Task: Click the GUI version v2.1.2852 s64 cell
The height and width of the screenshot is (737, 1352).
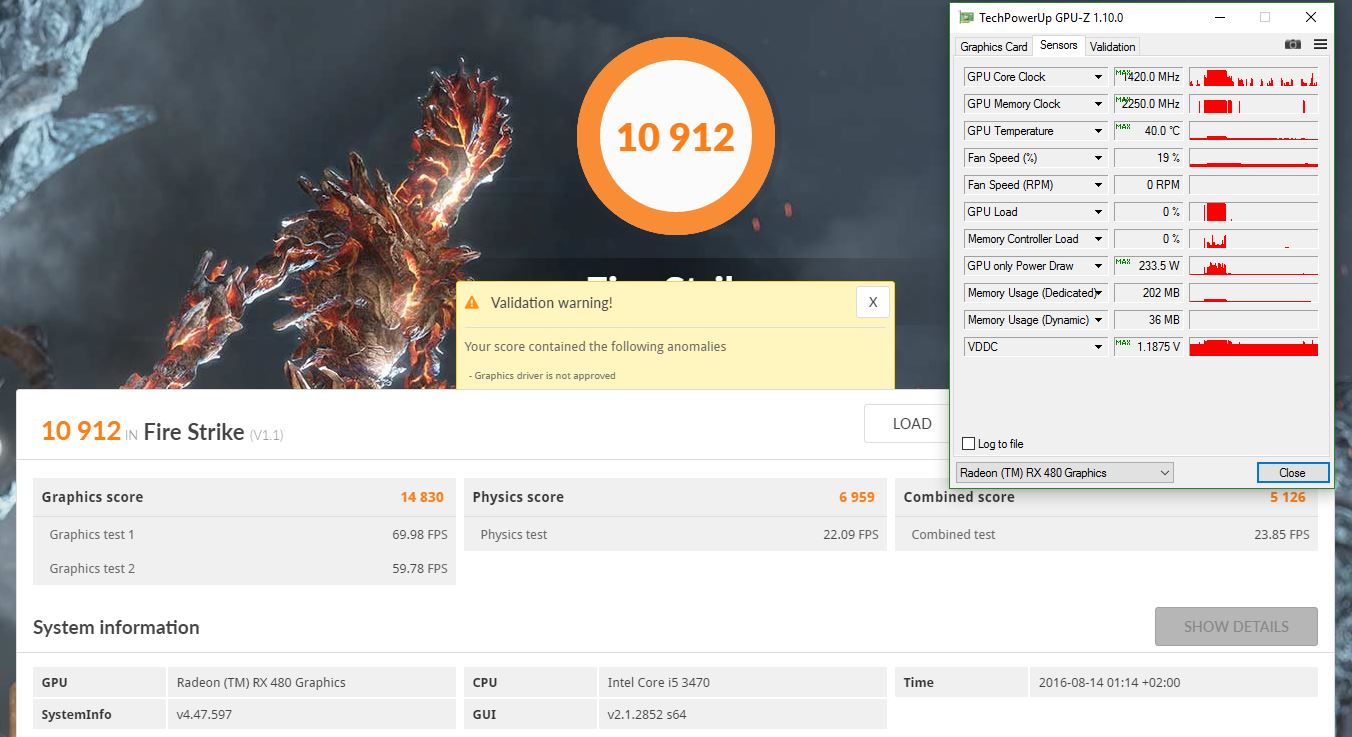Action: point(741,715)
